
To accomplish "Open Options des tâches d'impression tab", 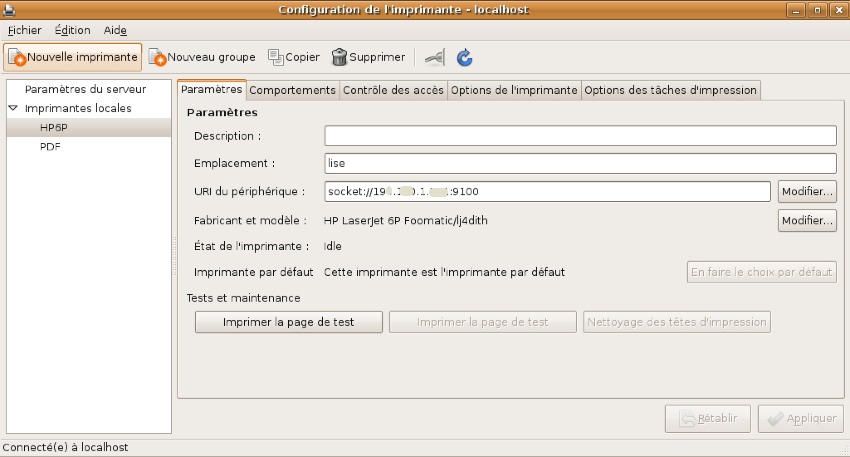I will pos(670,90).
